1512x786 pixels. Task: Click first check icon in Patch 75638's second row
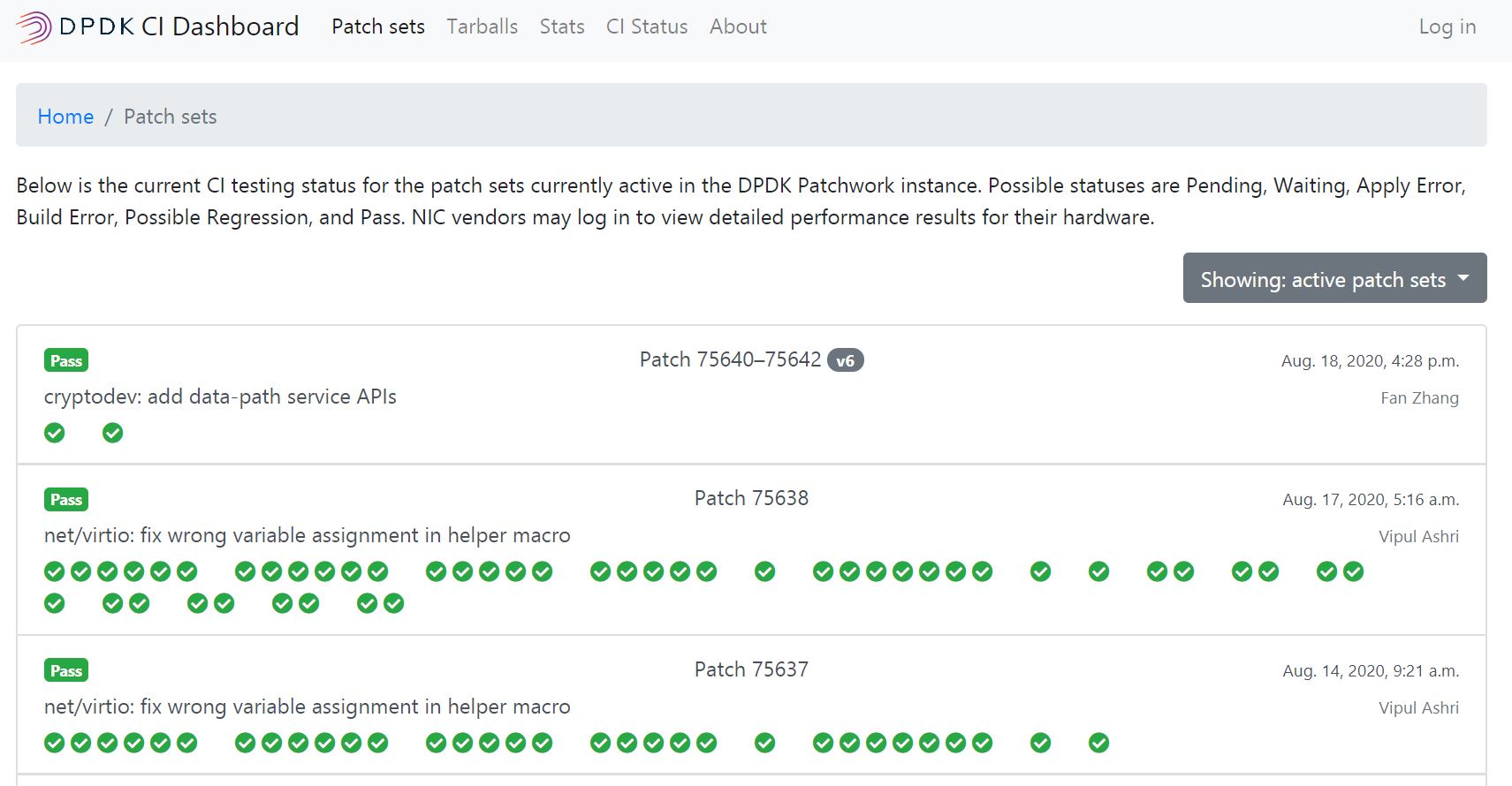tap(55, 603)
